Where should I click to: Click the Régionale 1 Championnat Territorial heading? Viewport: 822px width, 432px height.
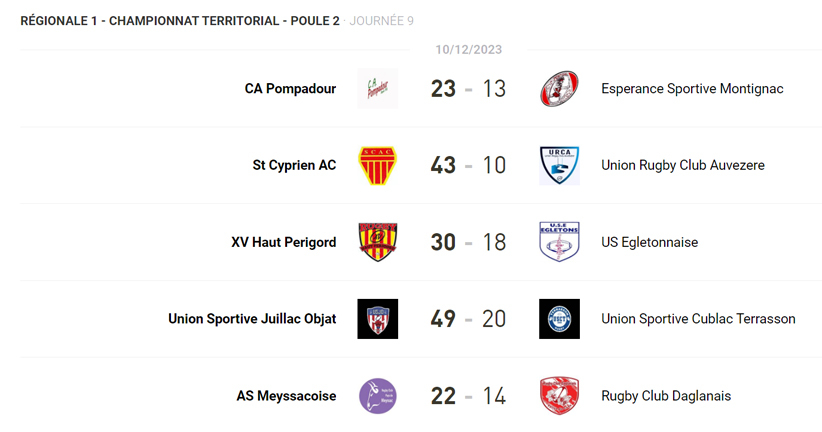[180, 21]
